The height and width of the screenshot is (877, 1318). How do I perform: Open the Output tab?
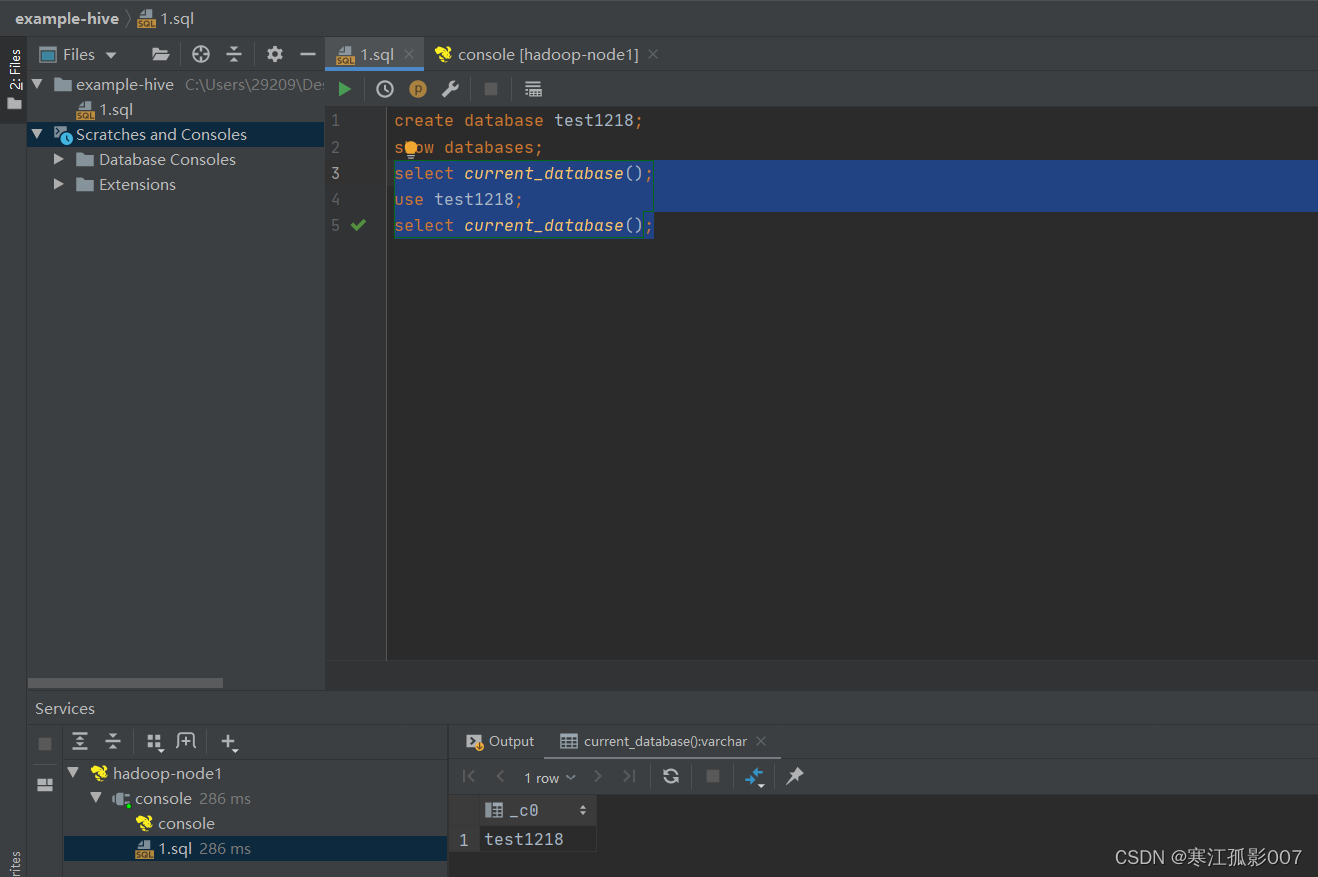(x=500, y=741)
